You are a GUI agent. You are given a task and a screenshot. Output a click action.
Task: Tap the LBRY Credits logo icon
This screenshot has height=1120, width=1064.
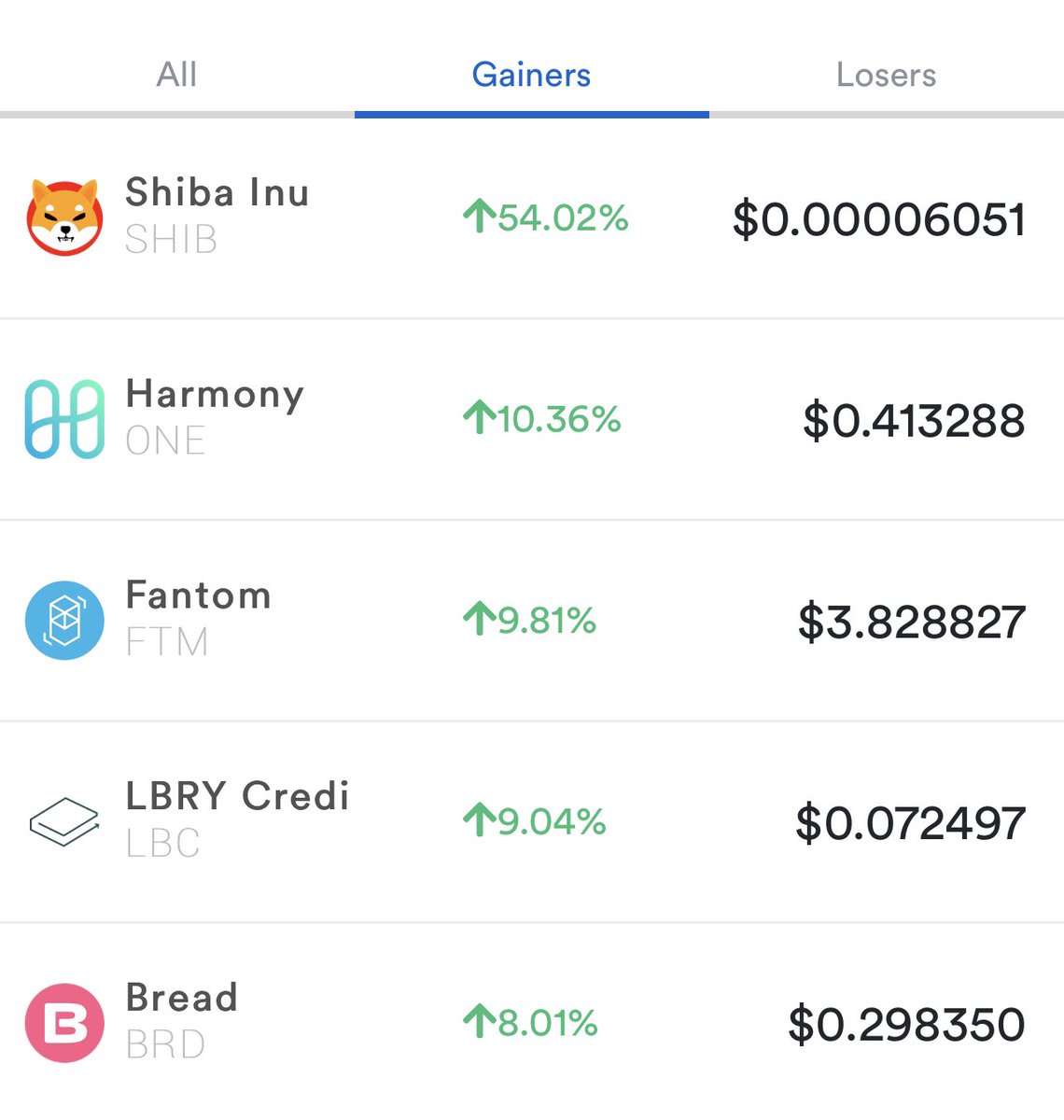pyautogui.click(x=64, y=821)
